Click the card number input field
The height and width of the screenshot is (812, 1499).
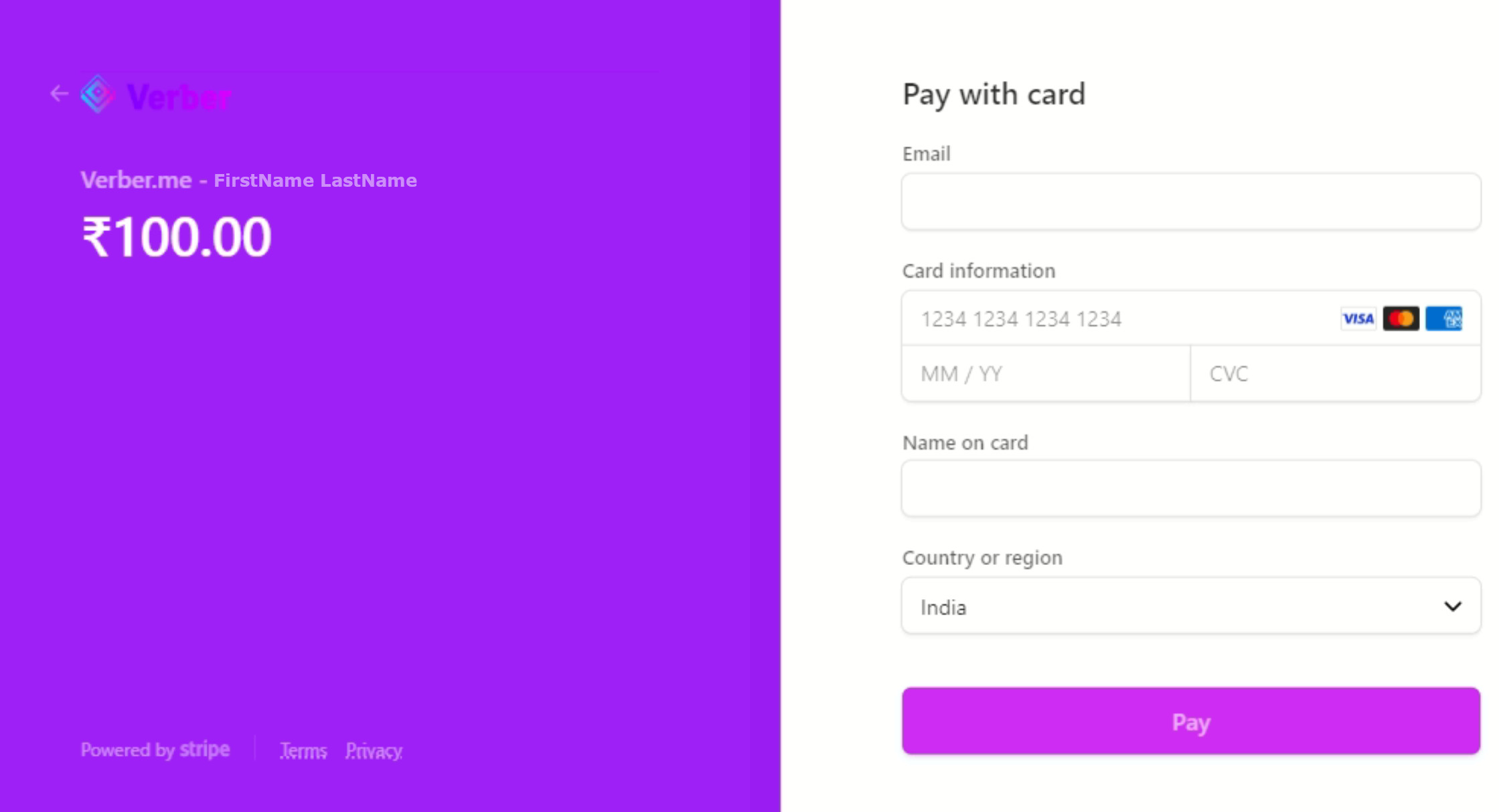(1191, 317)
